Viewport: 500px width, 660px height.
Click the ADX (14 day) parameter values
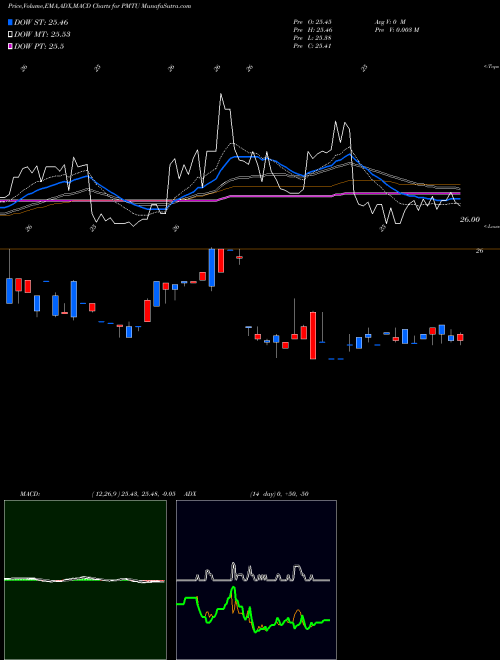[279, 494]
